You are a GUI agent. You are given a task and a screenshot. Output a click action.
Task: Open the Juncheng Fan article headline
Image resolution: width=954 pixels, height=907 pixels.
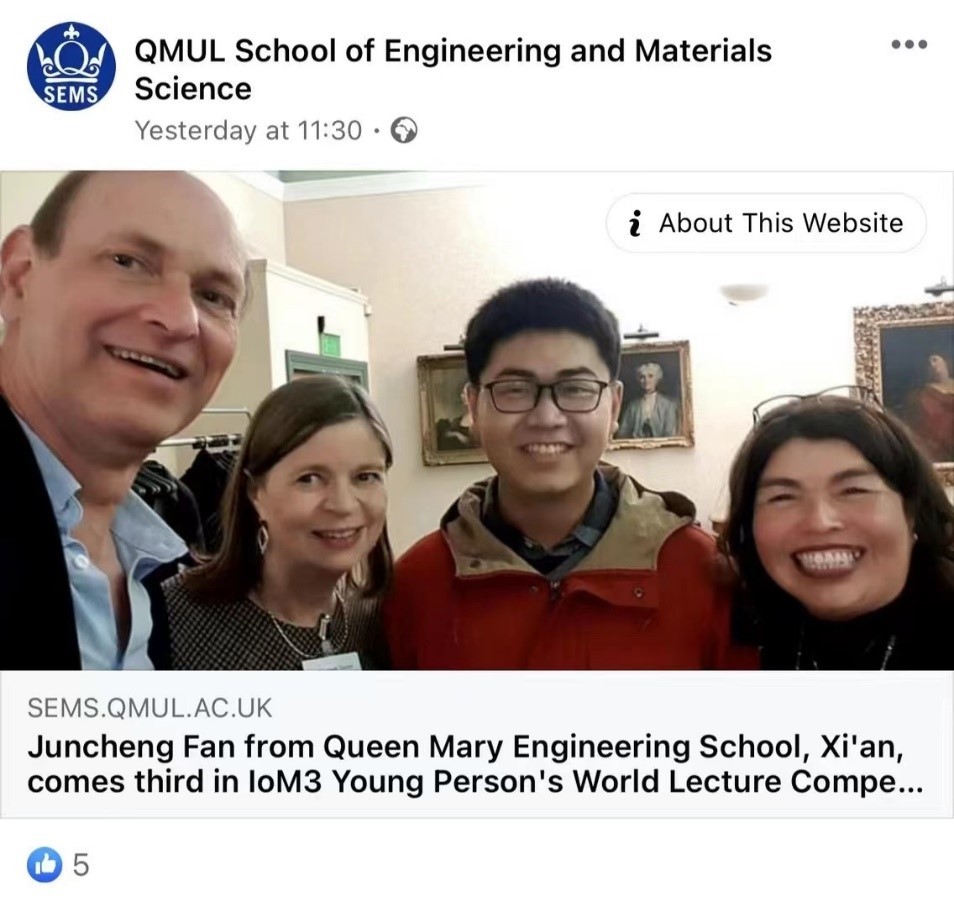[475, 764]
